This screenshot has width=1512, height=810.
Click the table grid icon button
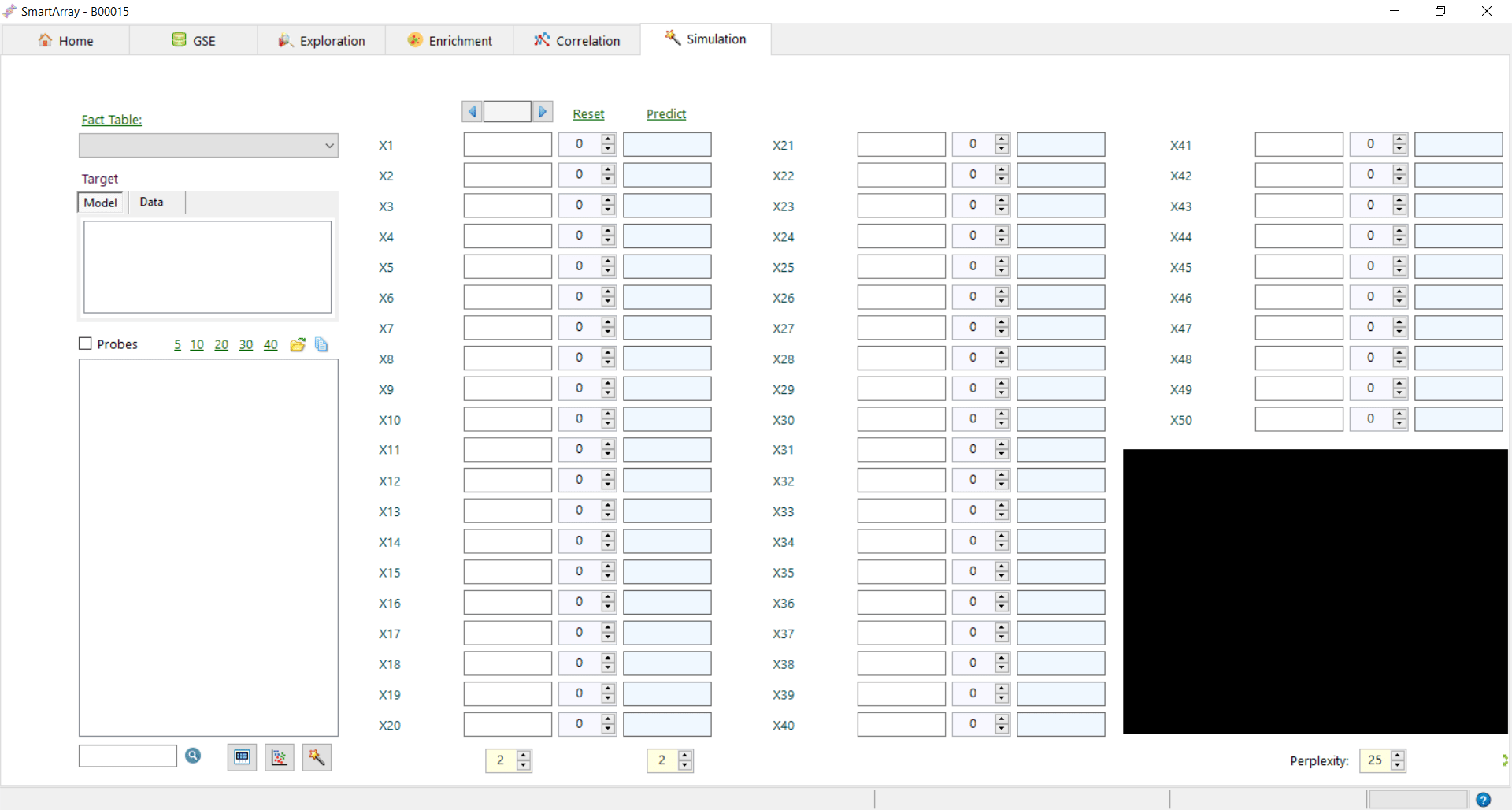242,757
